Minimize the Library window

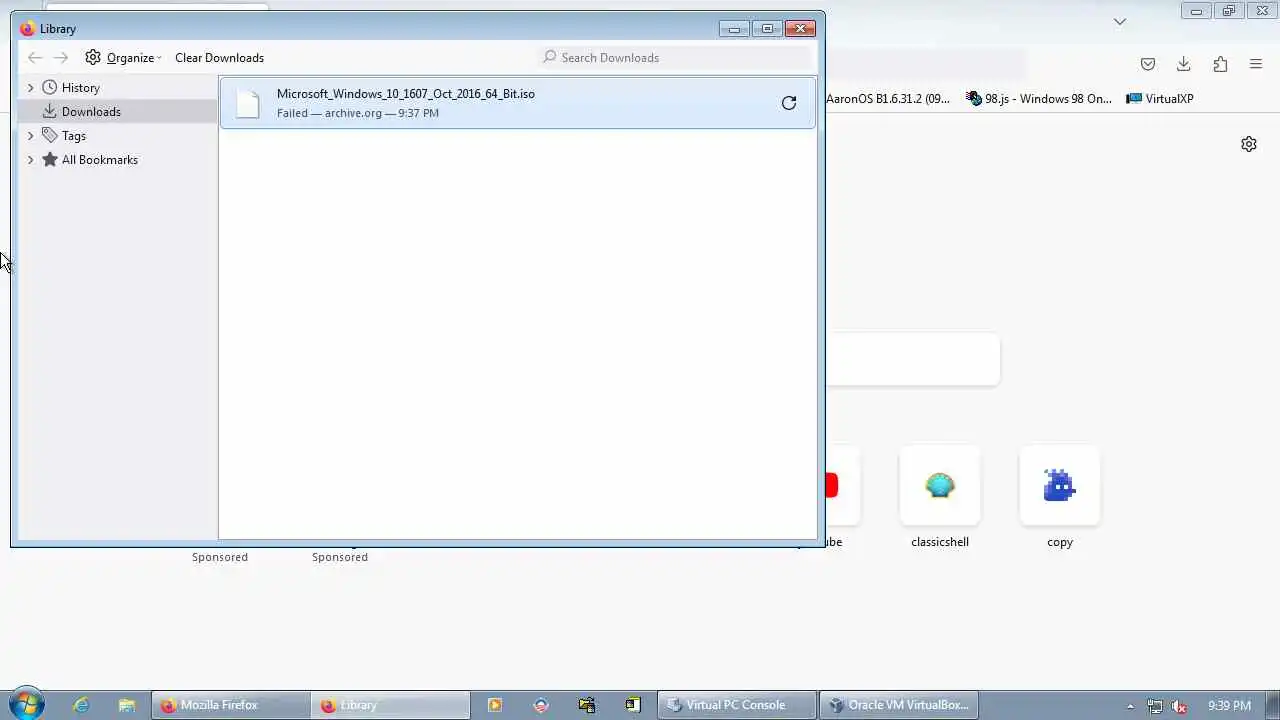point(734,29)
